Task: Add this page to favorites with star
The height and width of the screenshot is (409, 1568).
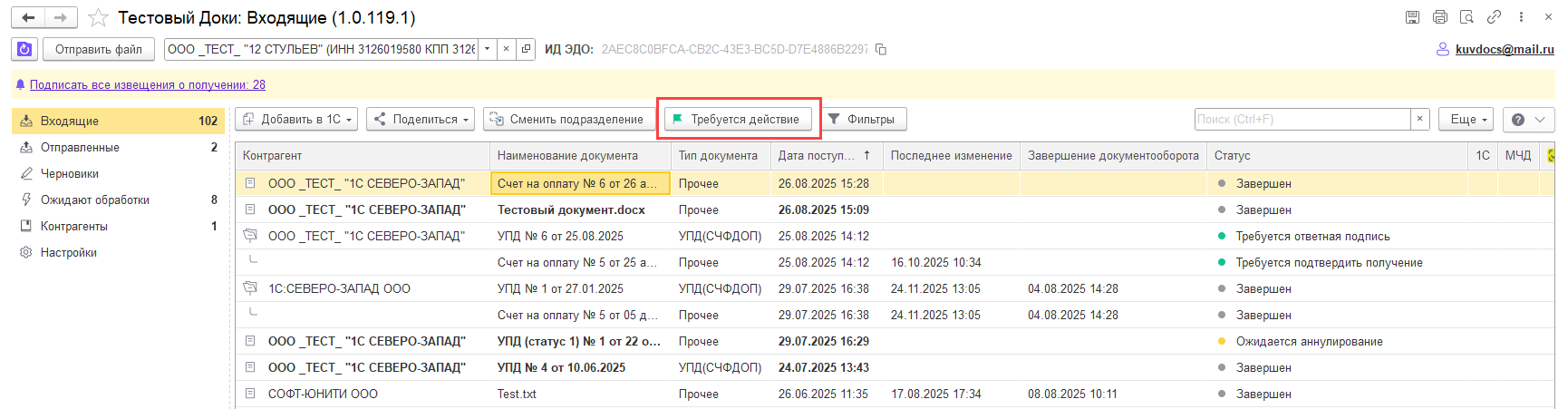Action: [x=99, y=18]
